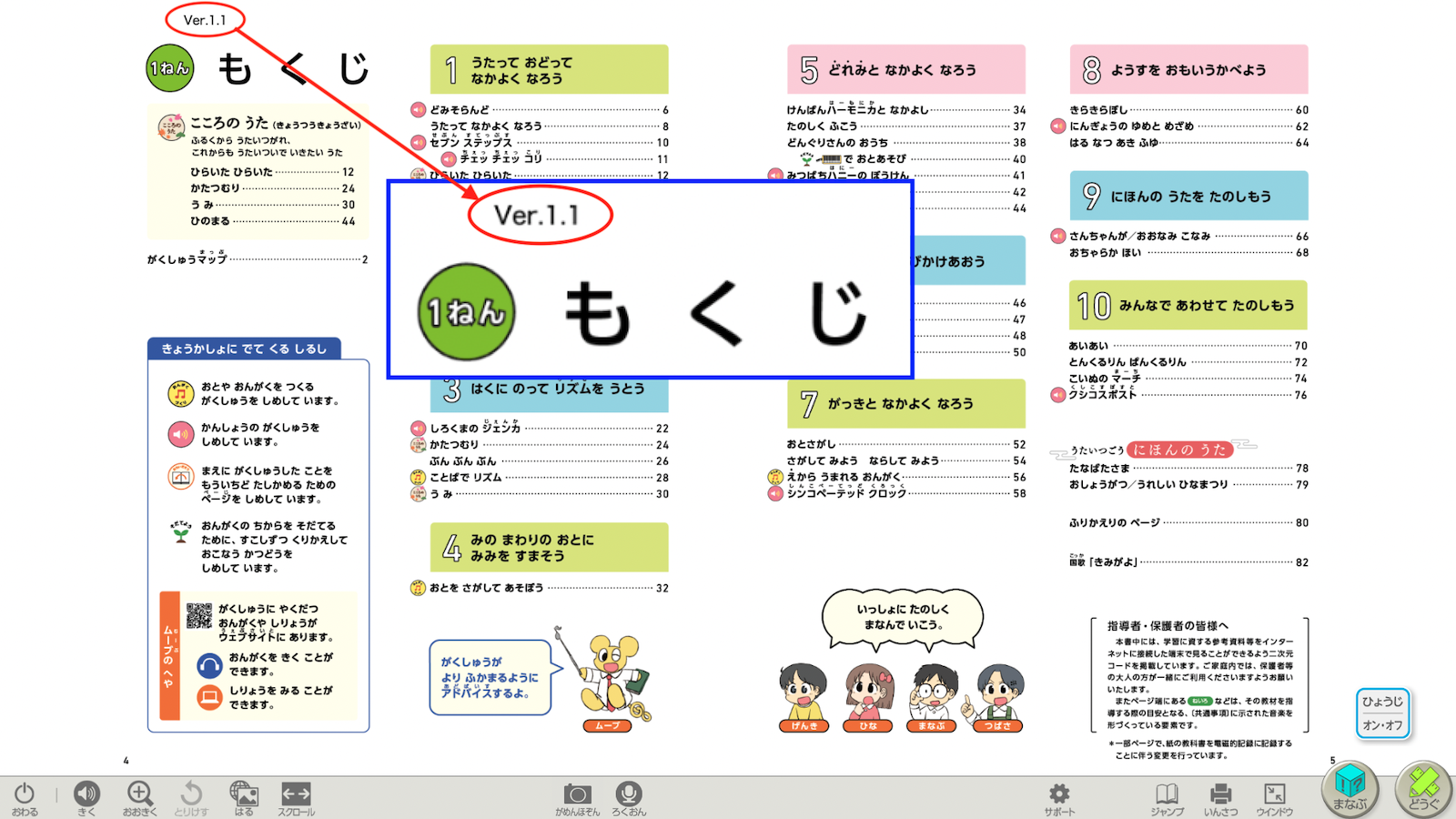Open the どうぐ pencil-and-ruler button
The width and height of the screenshot is (1456, 819).
(1423, 788)
